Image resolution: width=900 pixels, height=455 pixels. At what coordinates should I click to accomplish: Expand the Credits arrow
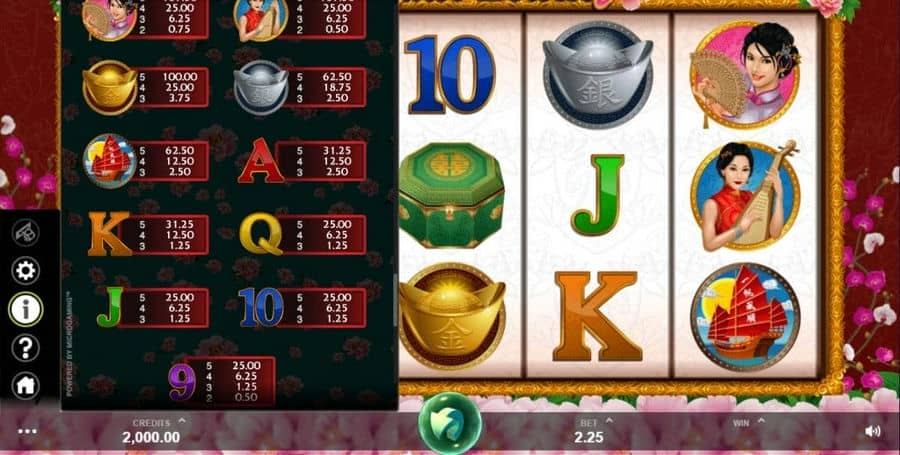coord(182,421)
